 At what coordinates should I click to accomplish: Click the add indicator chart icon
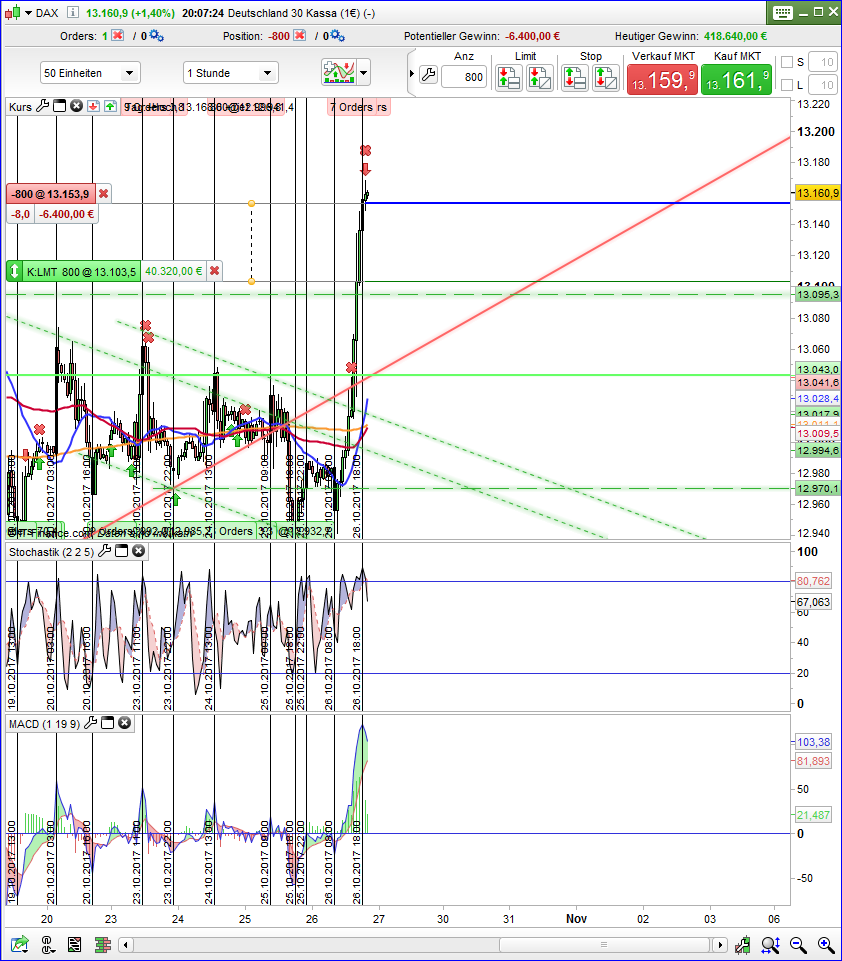(339, 72)
